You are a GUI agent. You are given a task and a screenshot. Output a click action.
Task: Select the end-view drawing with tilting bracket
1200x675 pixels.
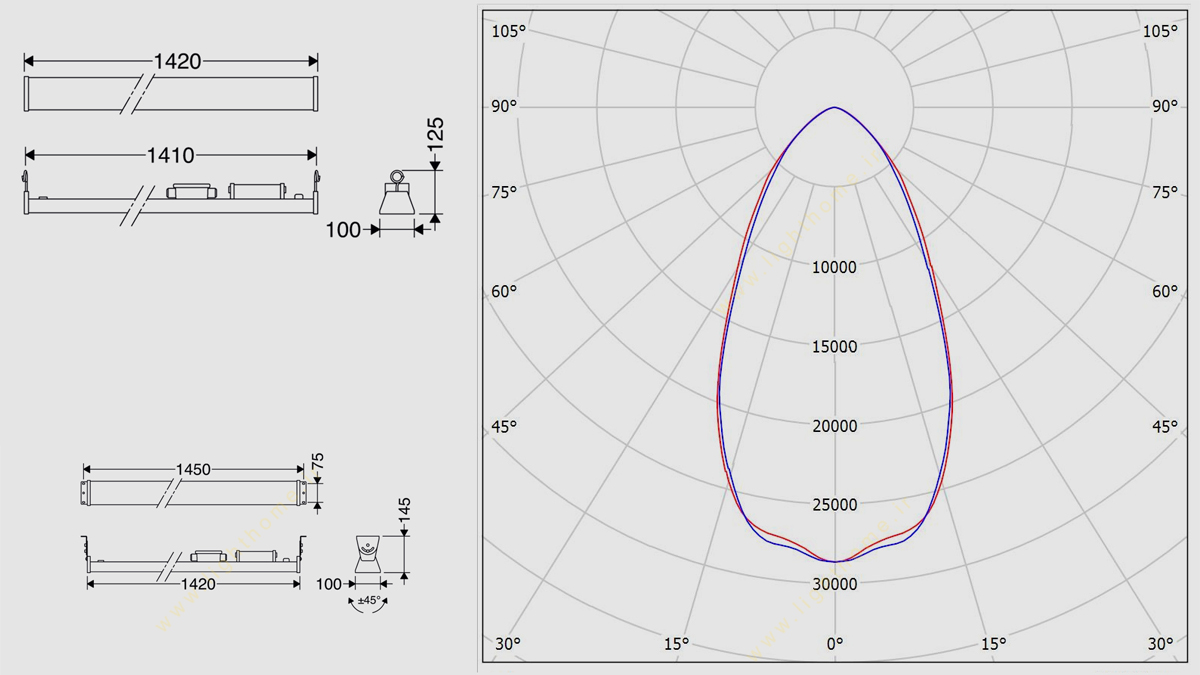click(x=369, y=553)
